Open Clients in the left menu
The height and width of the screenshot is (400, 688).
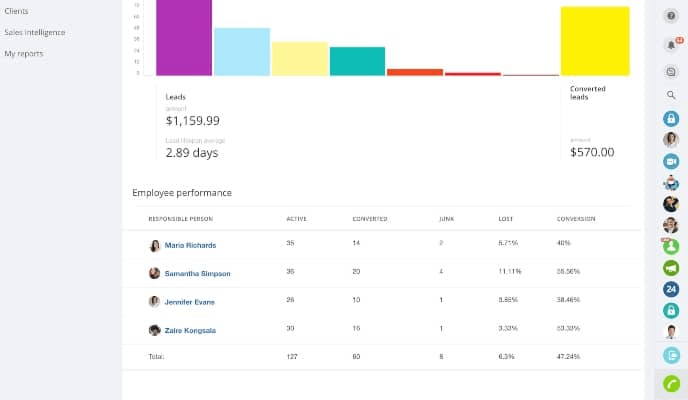pos(16,11)
